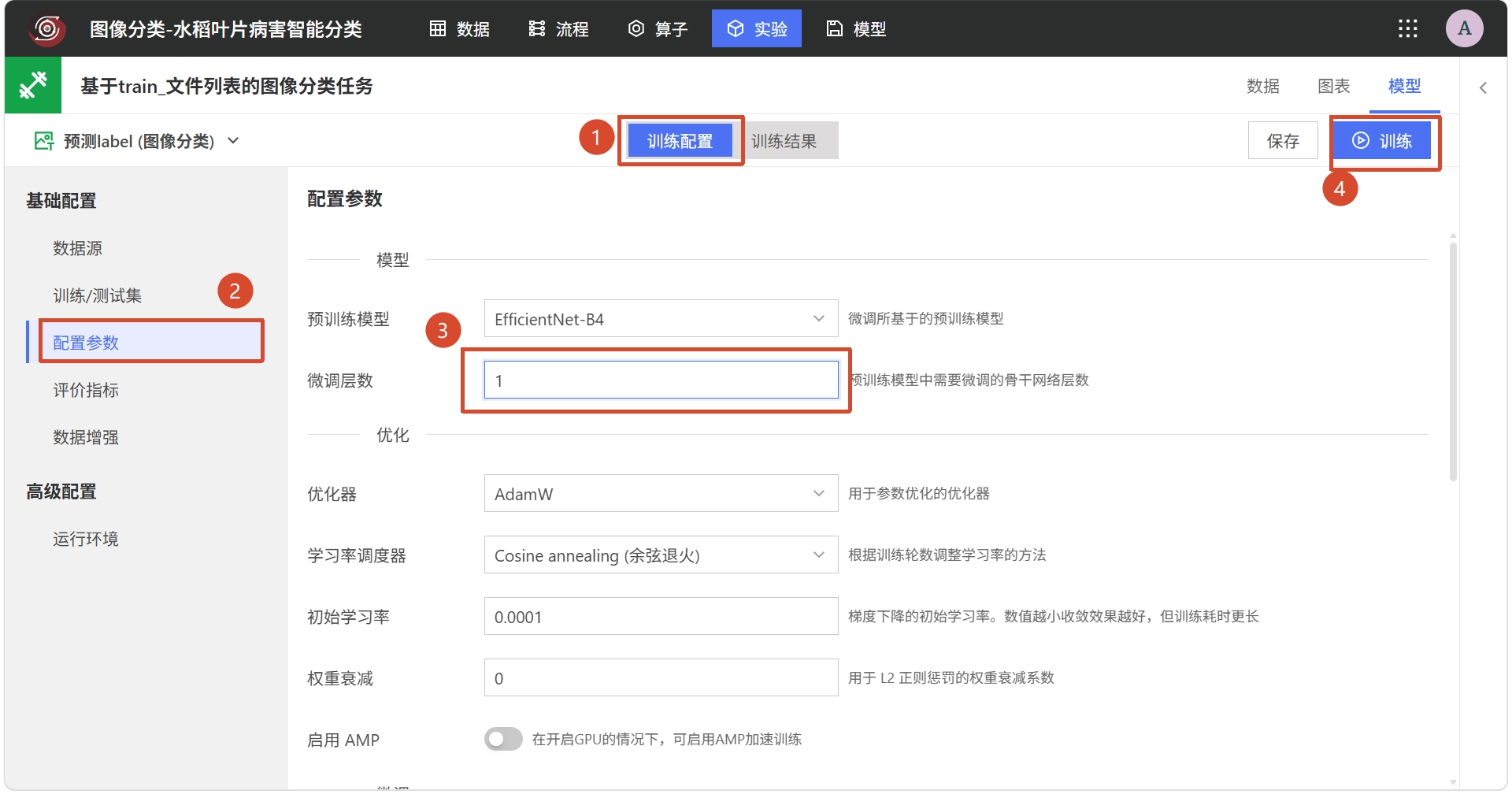Start training with 训练 button
1512x794 pixels.
[1382, 141]
